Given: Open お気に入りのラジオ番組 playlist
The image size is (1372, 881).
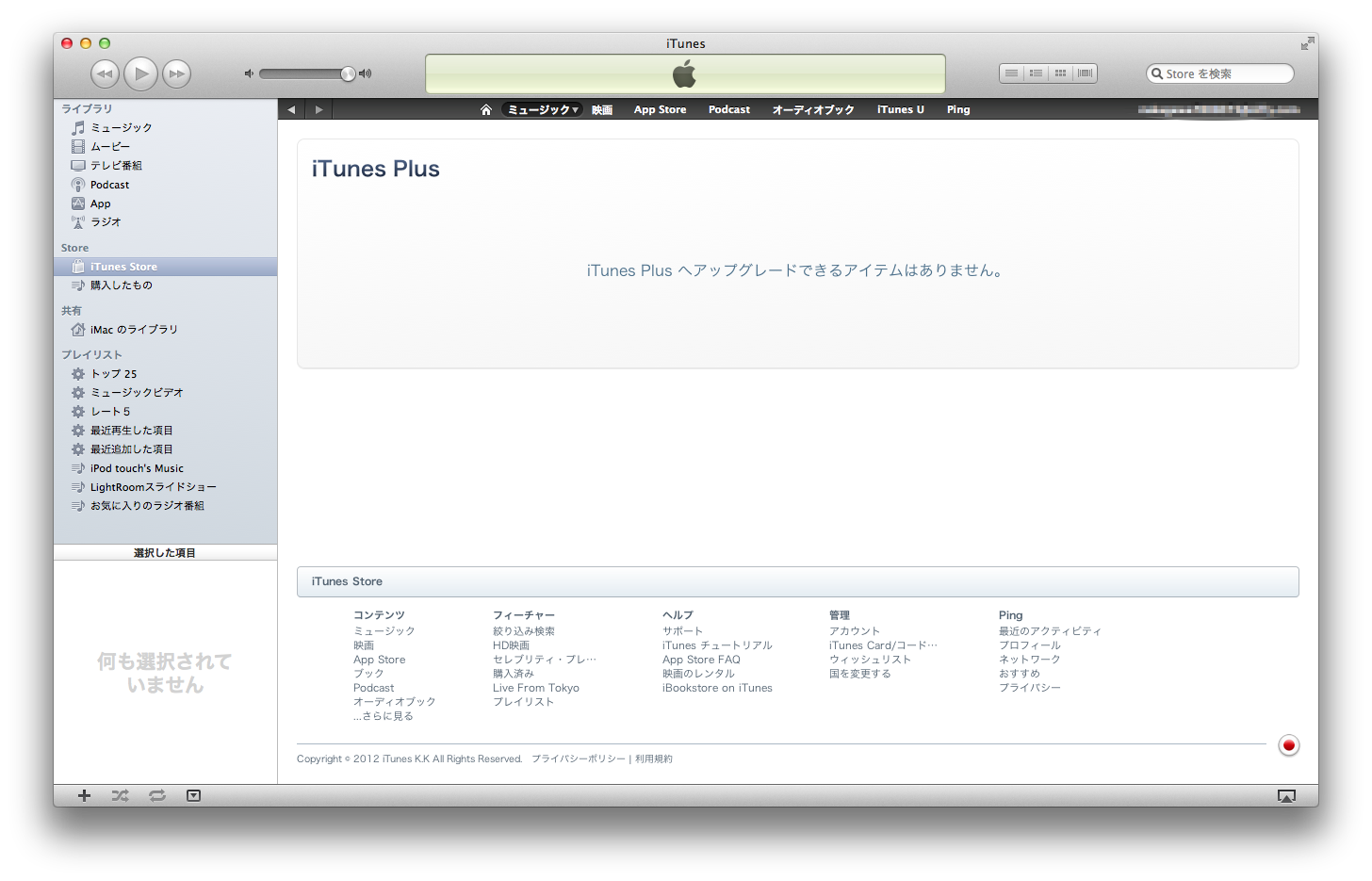Looking at the screenshot, I should pyautogui.click(x=165, y=506).
